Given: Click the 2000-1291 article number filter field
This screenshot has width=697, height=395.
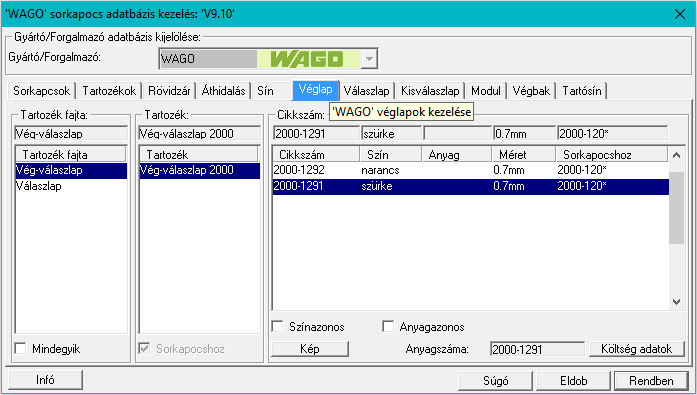Looking at the screenshot, I should coord(316,134).
